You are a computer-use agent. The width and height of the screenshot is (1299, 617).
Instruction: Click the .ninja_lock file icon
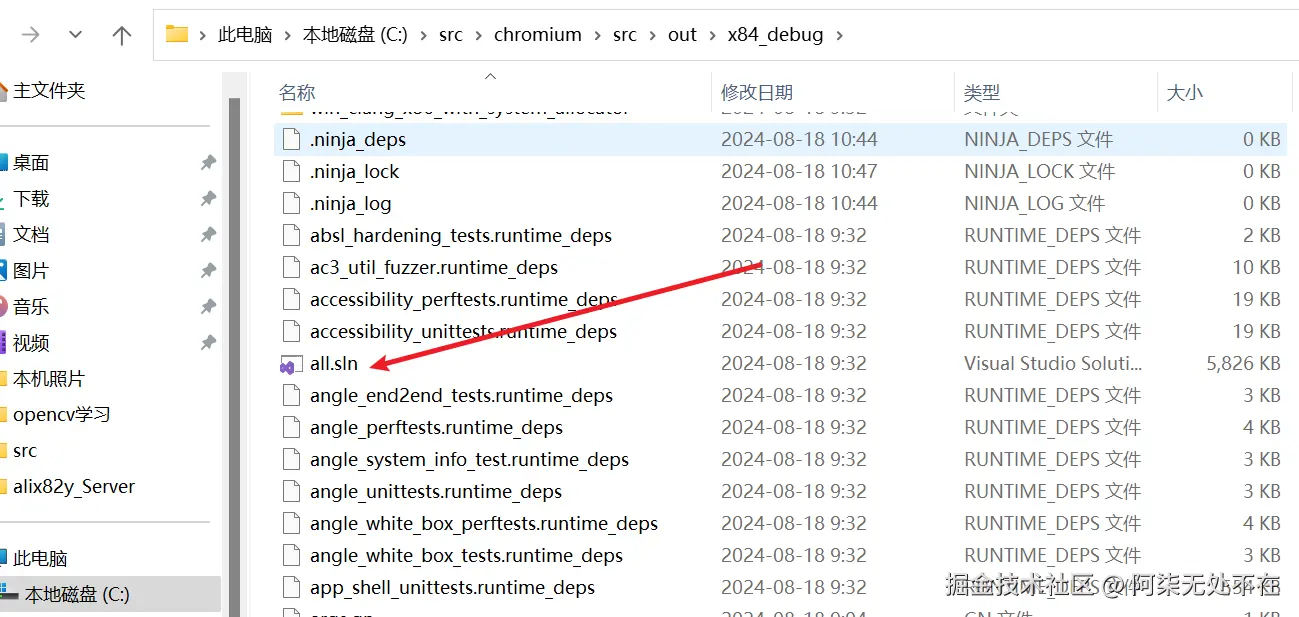point(291,172)
